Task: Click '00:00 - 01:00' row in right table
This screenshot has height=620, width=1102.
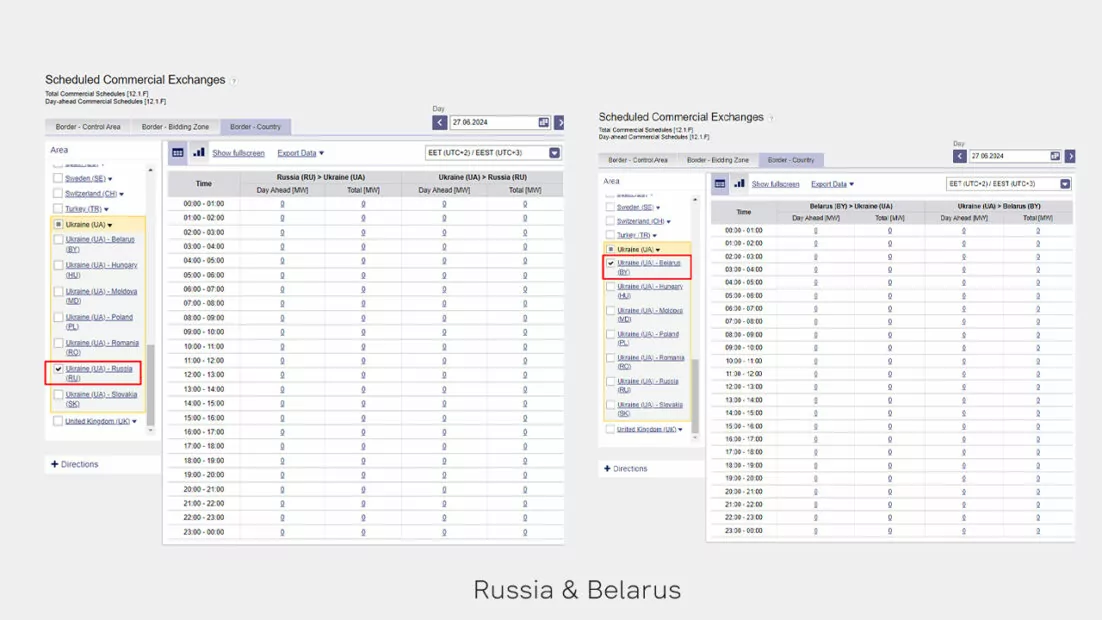Action: pyautogui.click(x=892, y=231)
